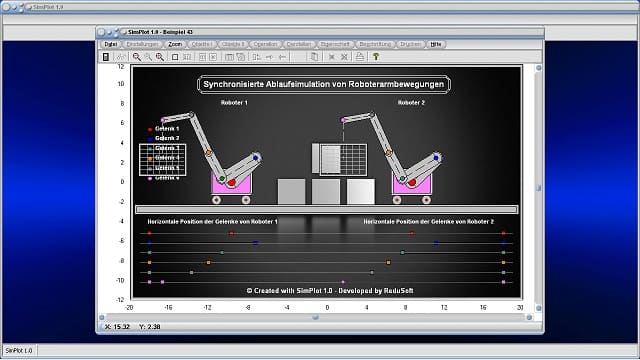The image size is (640, 360).
Task: Open the Darstellen menu
Action: [299, 44]
